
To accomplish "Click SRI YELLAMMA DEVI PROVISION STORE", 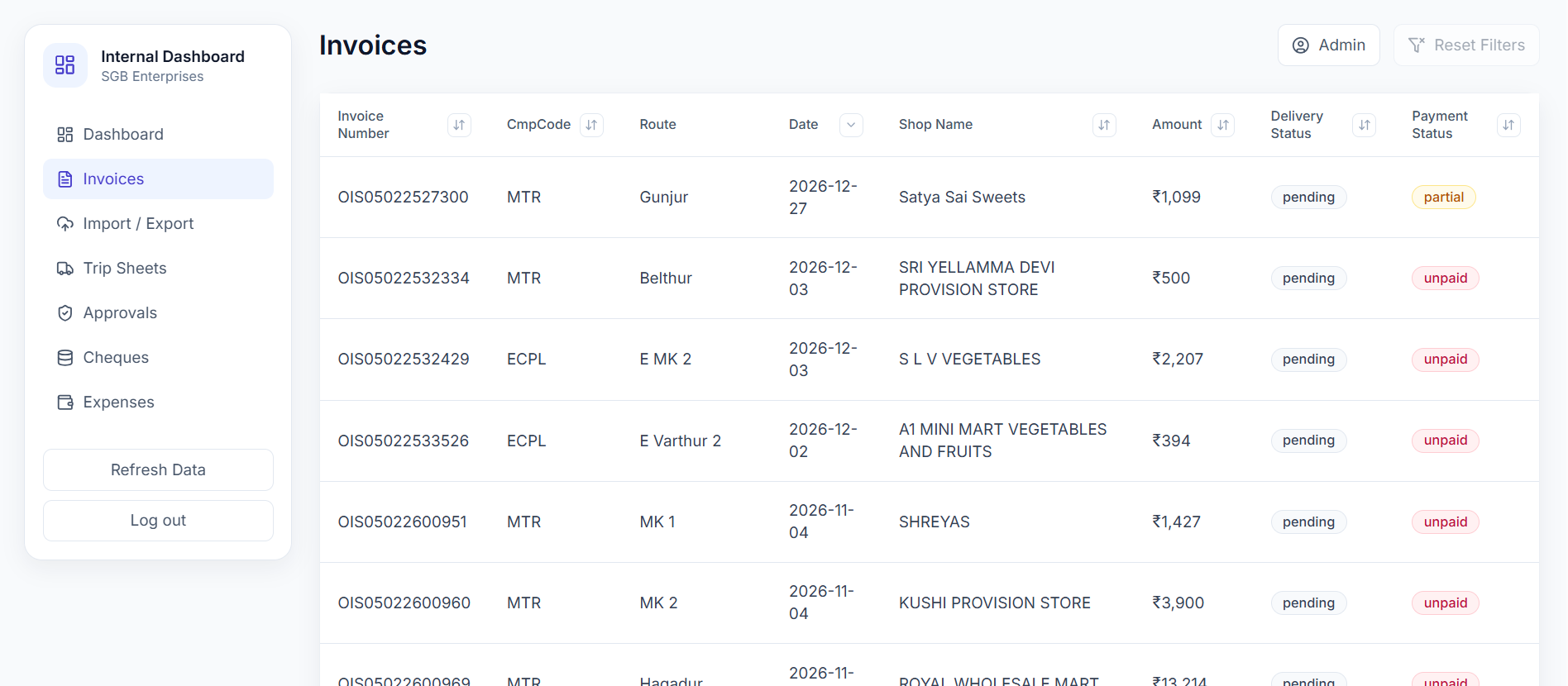I will [977, 278].
